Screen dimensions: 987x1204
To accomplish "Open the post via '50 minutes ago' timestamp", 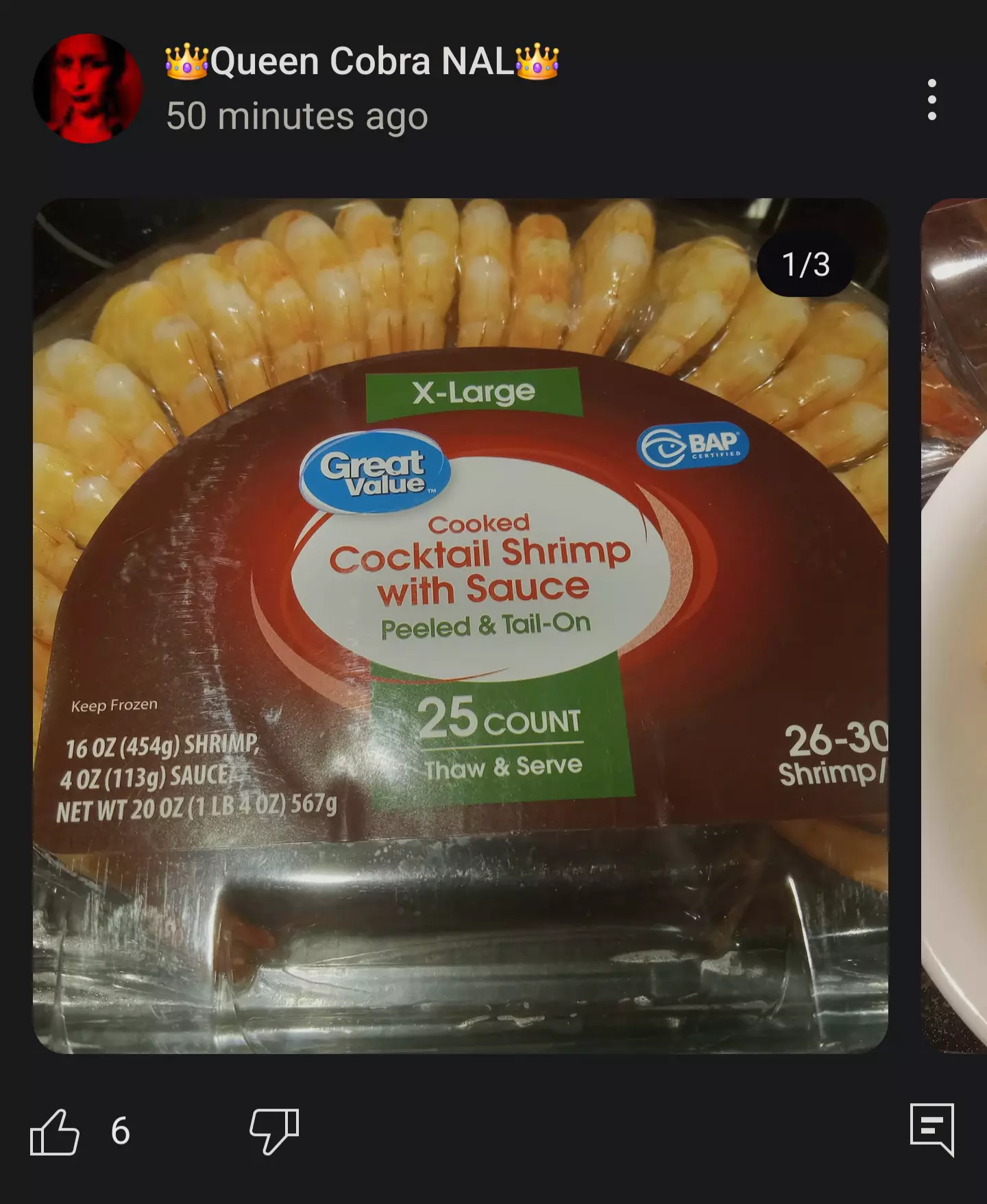I will [x=297, y=115].
